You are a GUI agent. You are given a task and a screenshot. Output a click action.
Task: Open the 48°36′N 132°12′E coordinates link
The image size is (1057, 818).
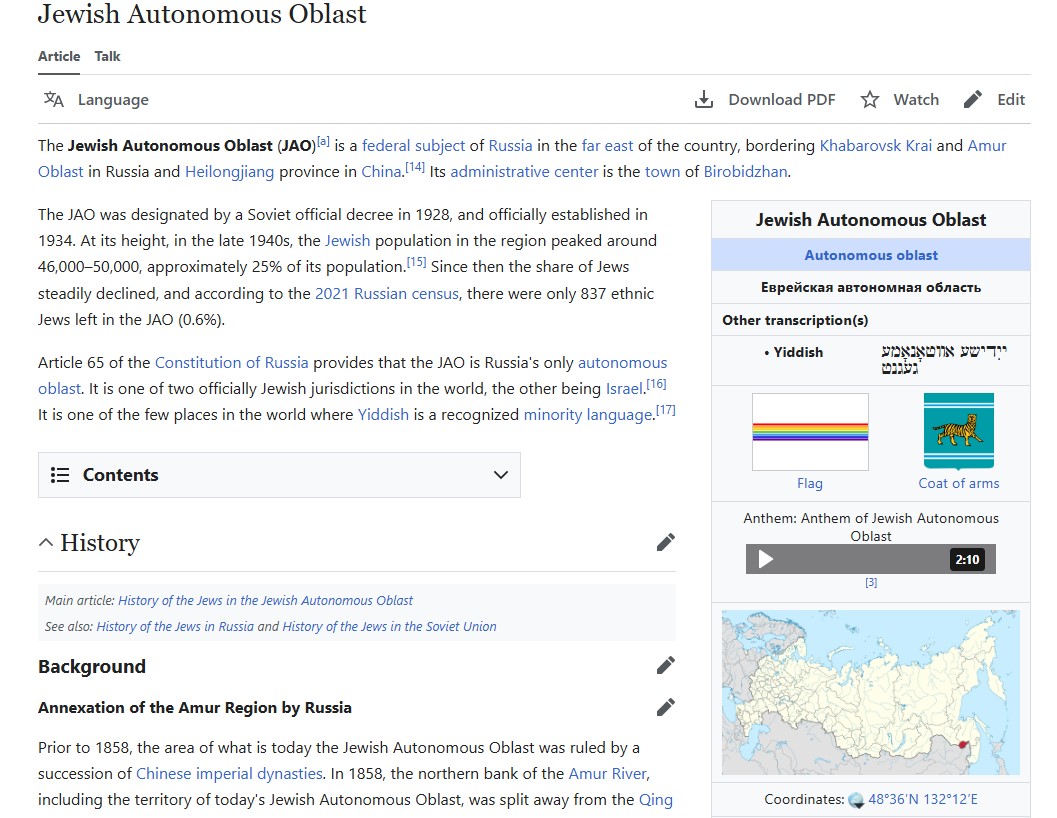coord(923,800)
